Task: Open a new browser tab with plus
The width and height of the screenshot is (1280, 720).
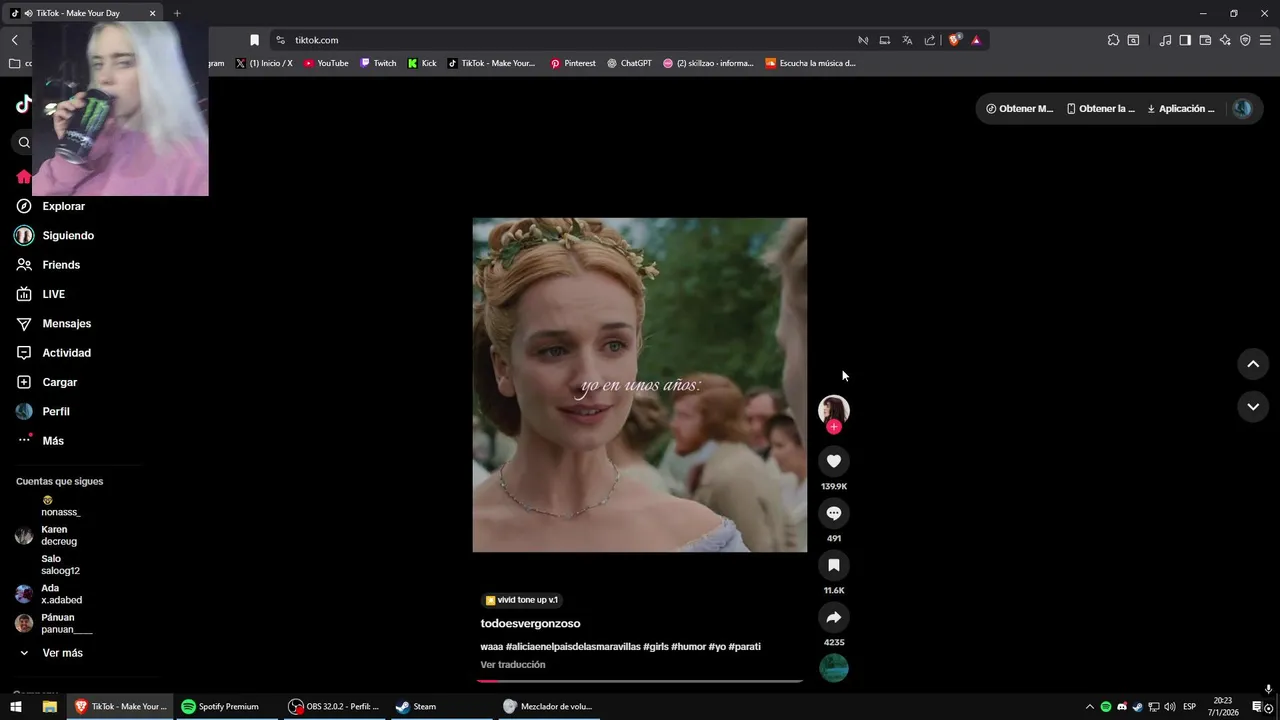Action: click(x=177, y=13)
